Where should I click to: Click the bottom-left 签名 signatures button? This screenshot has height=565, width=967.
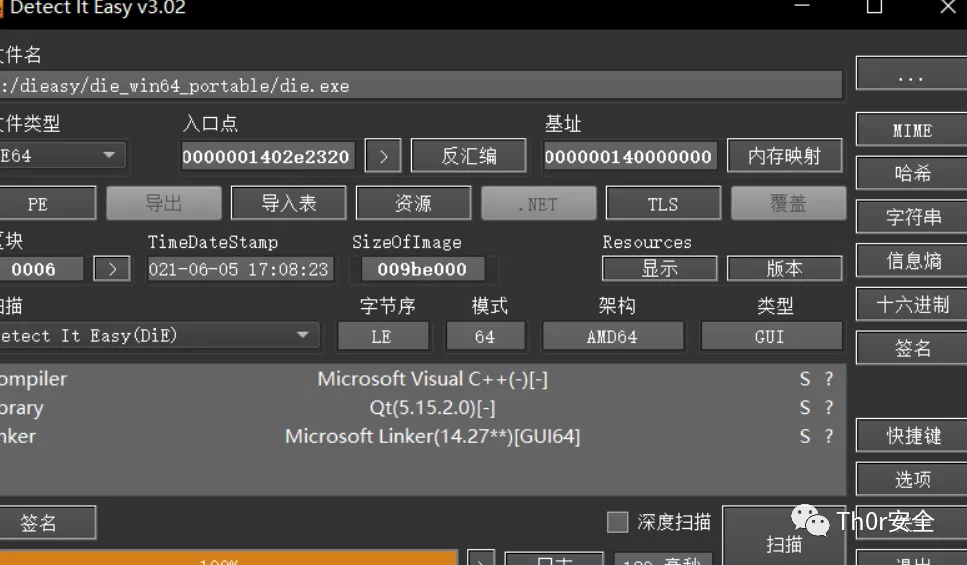(x=47, y=523)
